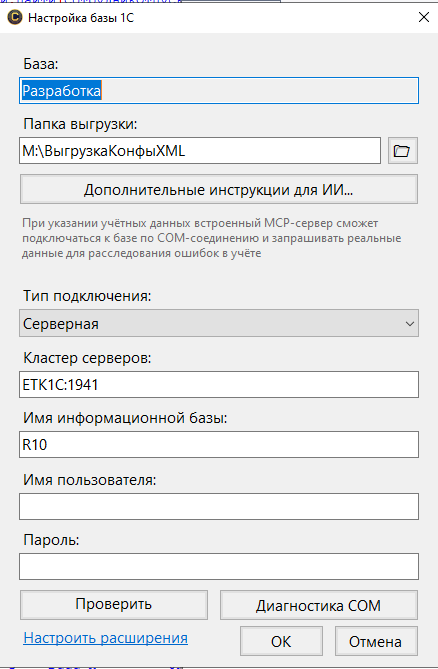Image resolution: width=438 pixels, height=669 pixels.
Task: Close the Настройка базы 1С dialog
Action: (423, 17)
